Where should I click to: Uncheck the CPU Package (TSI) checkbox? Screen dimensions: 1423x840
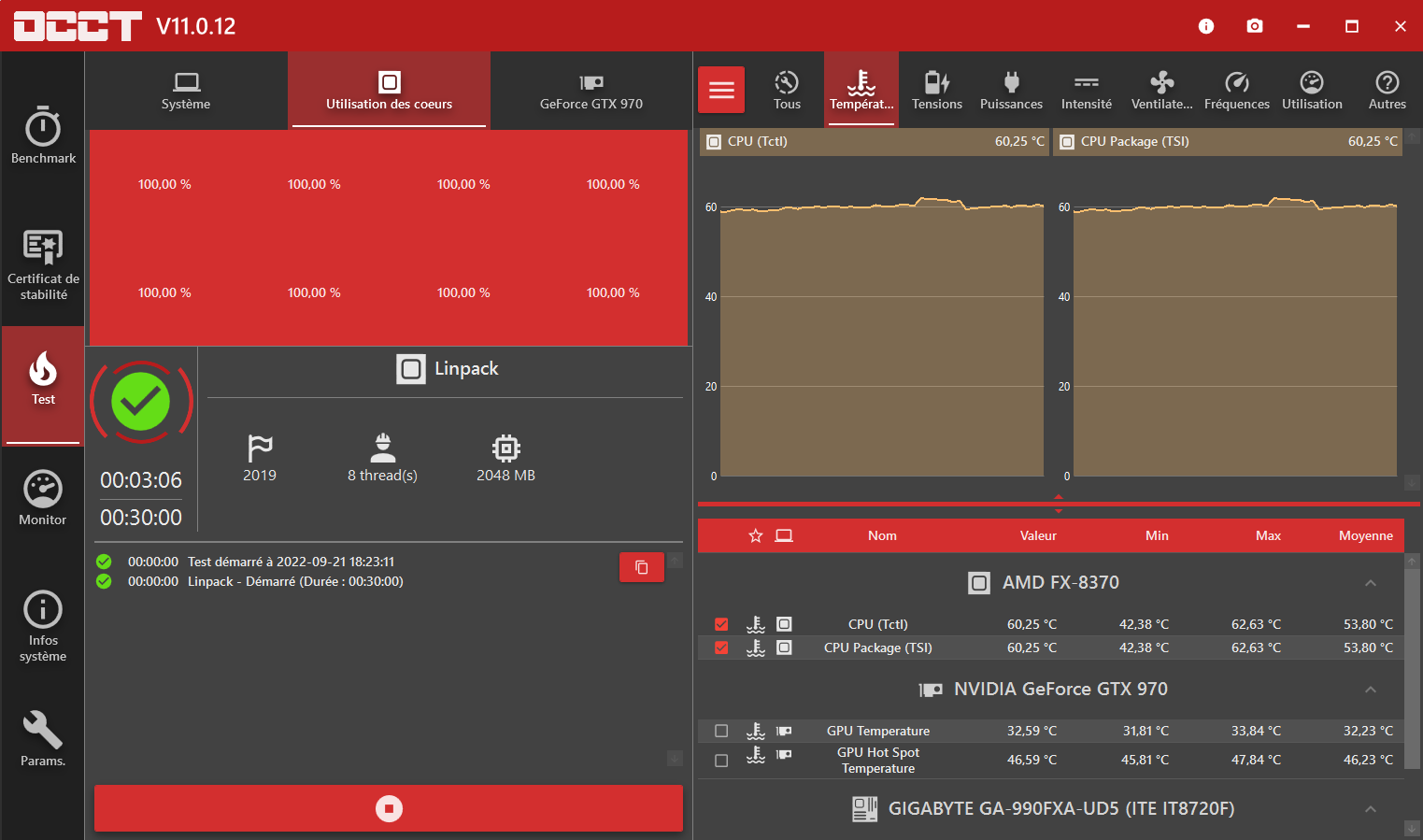click(721, 648)
